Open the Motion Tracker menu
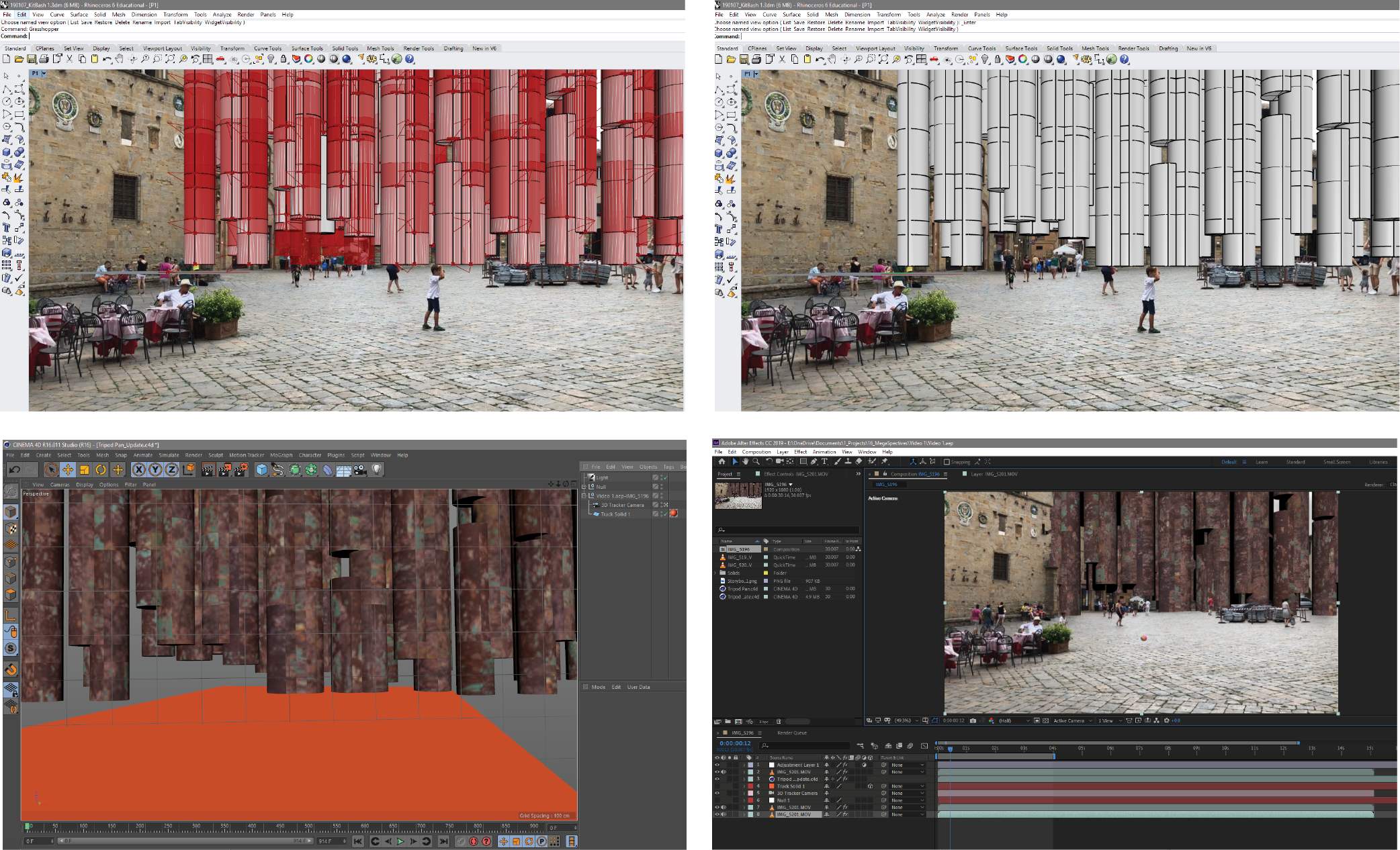 tap(247, 455)
